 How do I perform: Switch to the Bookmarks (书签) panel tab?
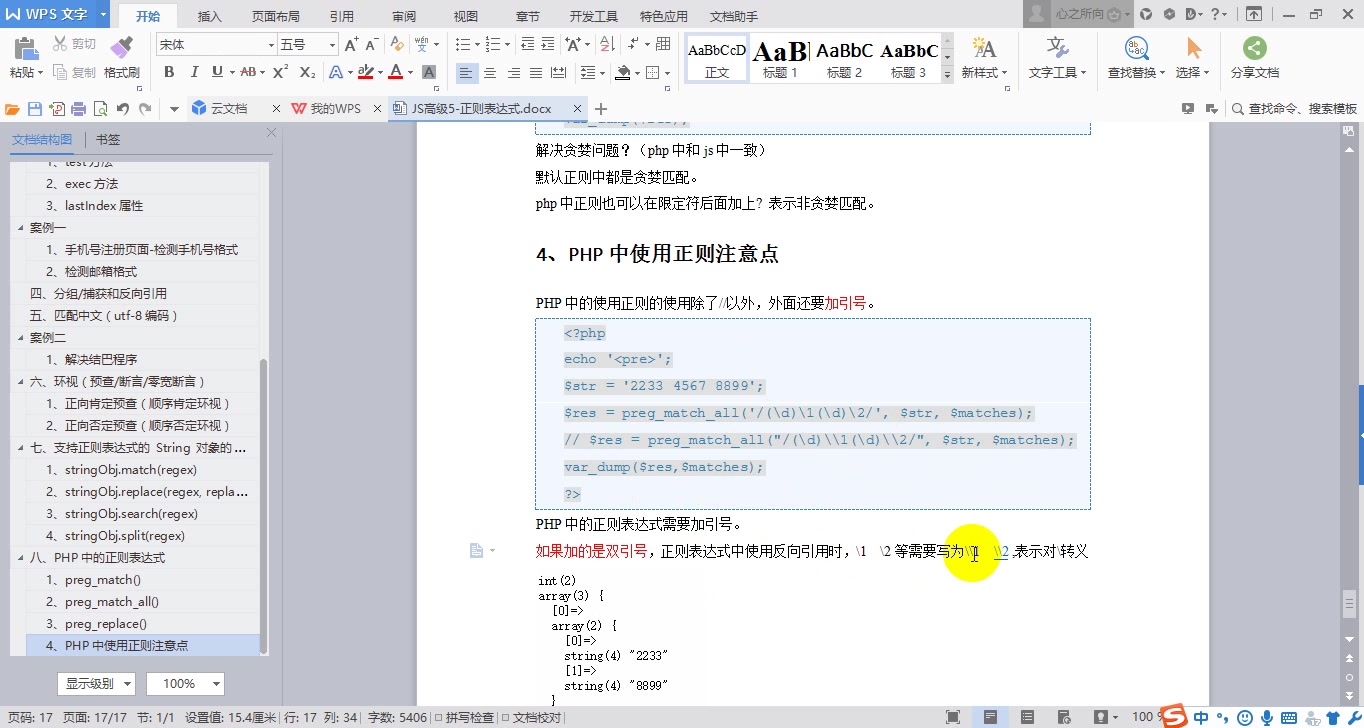click(x=108, y=140)
